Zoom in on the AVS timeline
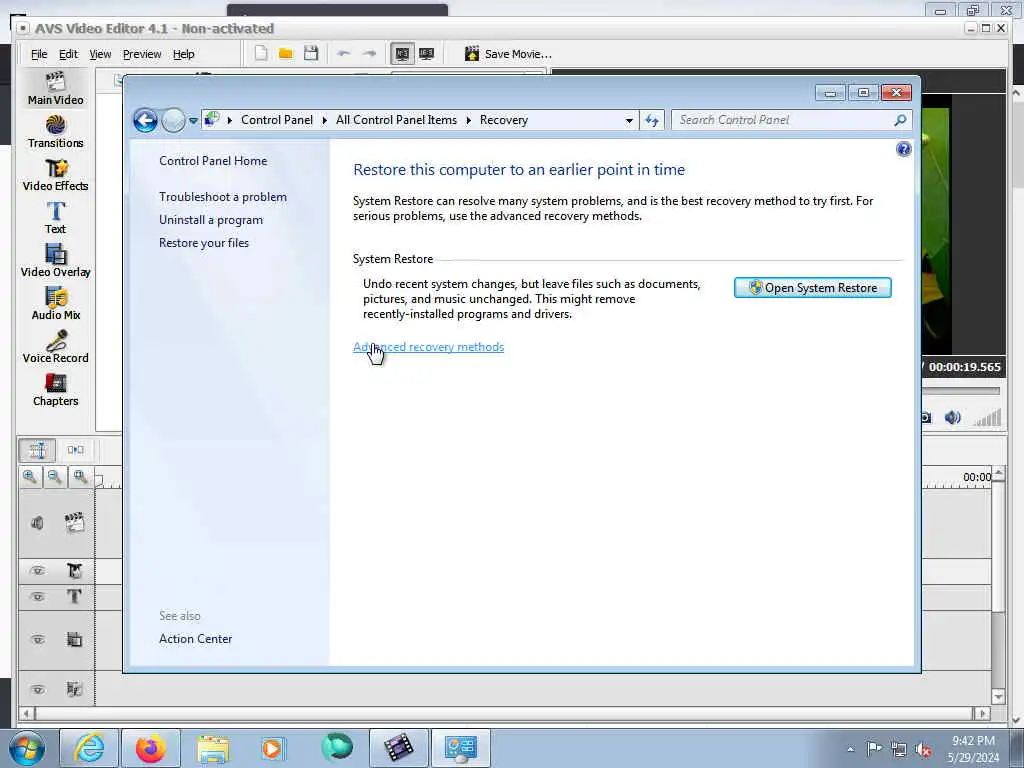 pos(29,477)
